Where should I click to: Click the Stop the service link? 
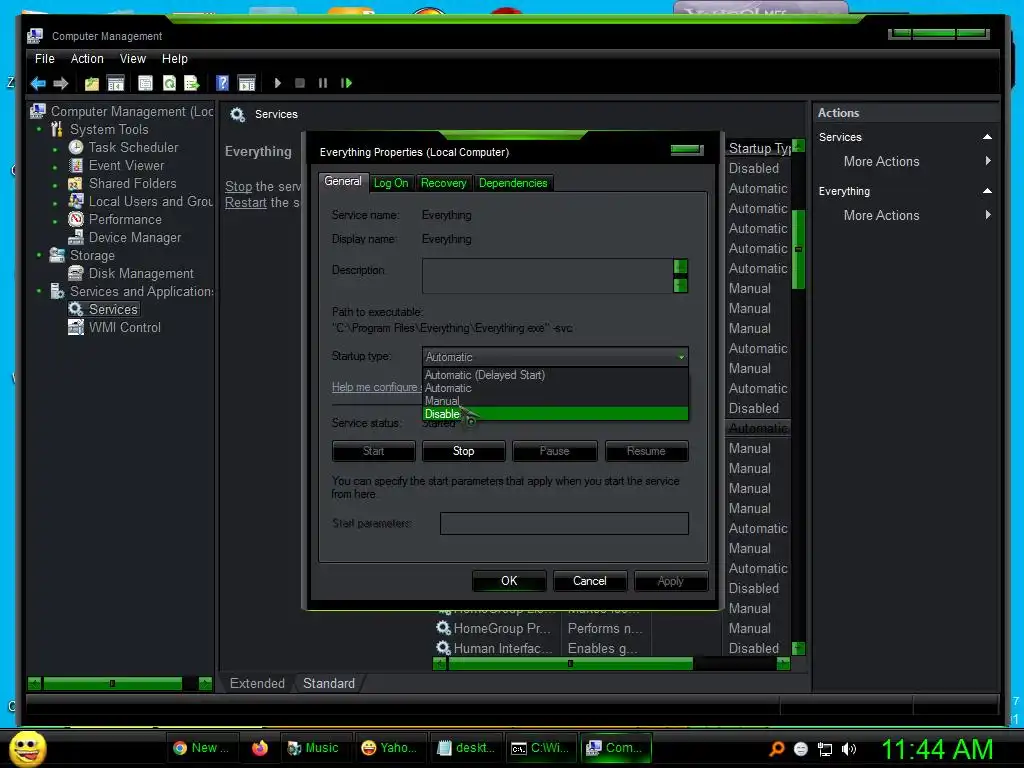238,187
